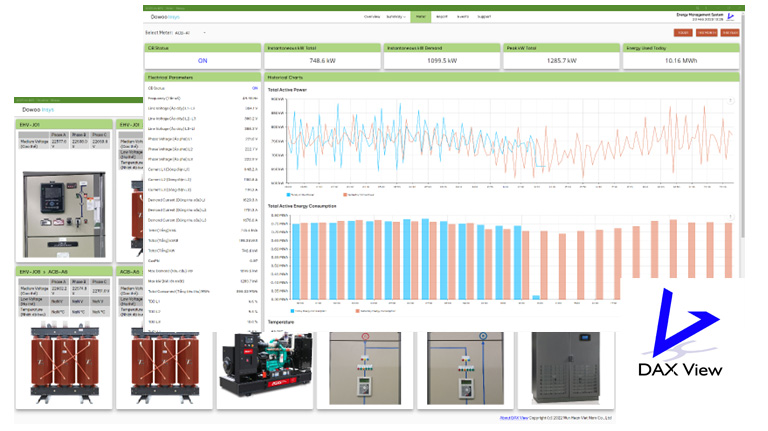Switch to the highlighted Meter tab
Image resolution: width=768 pixels, height=431 pixels.
pyautogui.click(x=420, y=17)
